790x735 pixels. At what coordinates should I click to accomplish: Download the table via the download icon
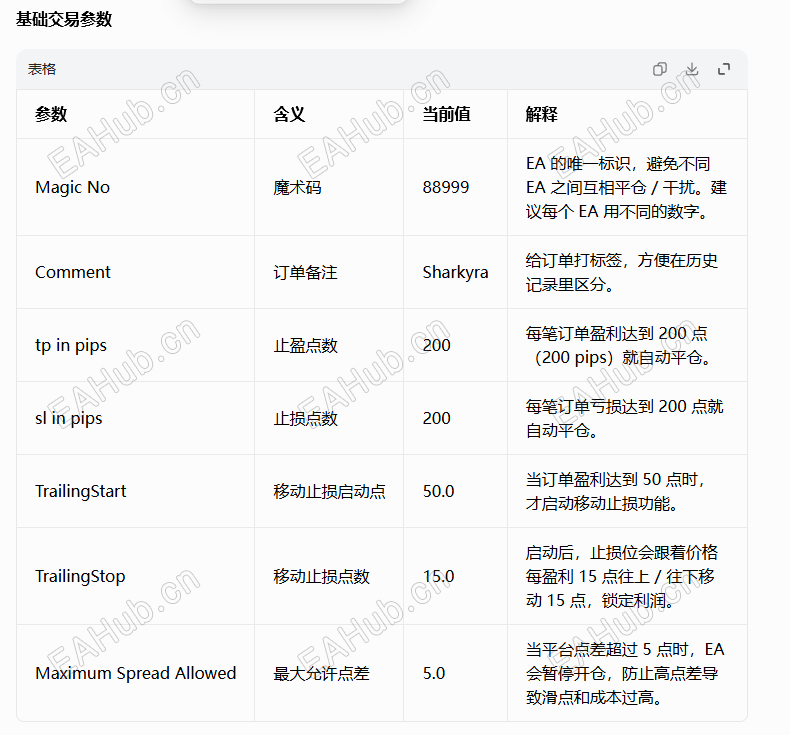pos(692,69)
